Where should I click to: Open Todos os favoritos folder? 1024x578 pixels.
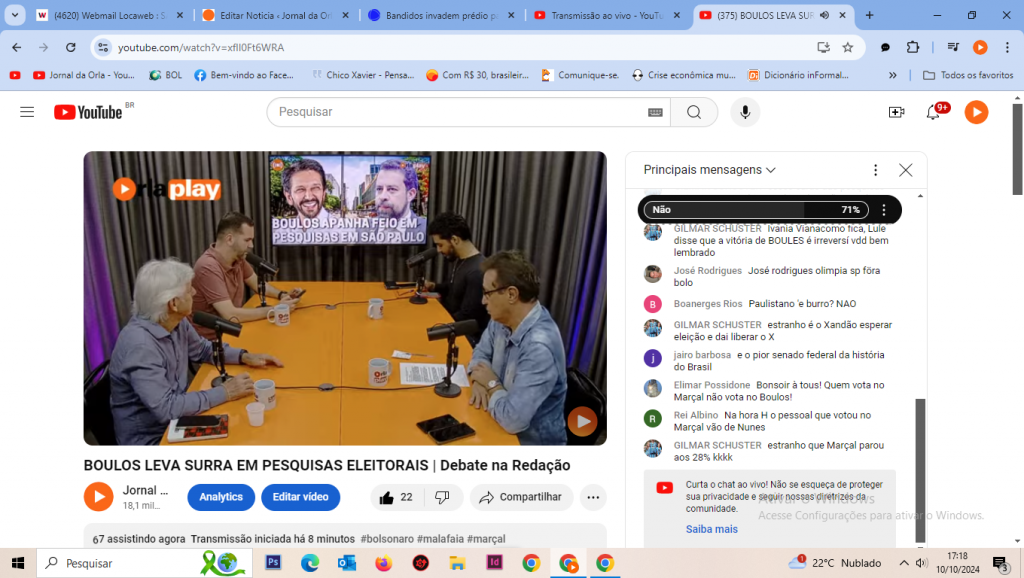point(968,75)
